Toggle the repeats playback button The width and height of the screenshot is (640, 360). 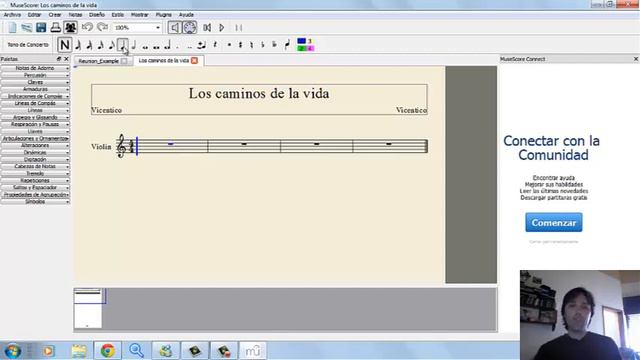point(239,27)
